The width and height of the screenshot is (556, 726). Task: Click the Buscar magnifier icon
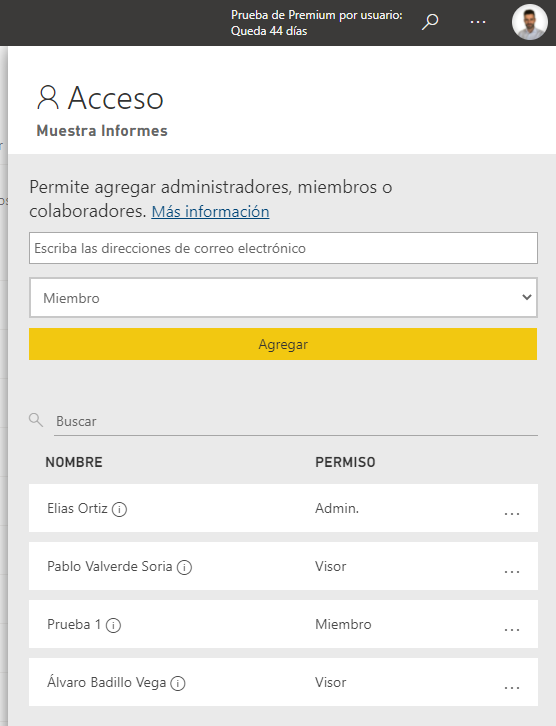click(36, 420)
